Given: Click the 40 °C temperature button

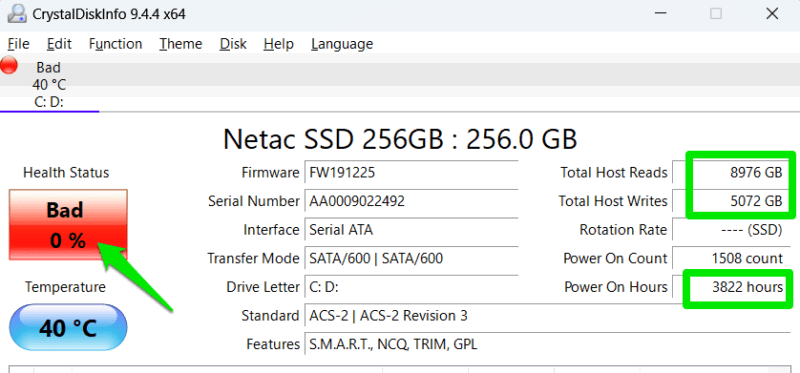Looking at the screenshot, I should (68, 328).
